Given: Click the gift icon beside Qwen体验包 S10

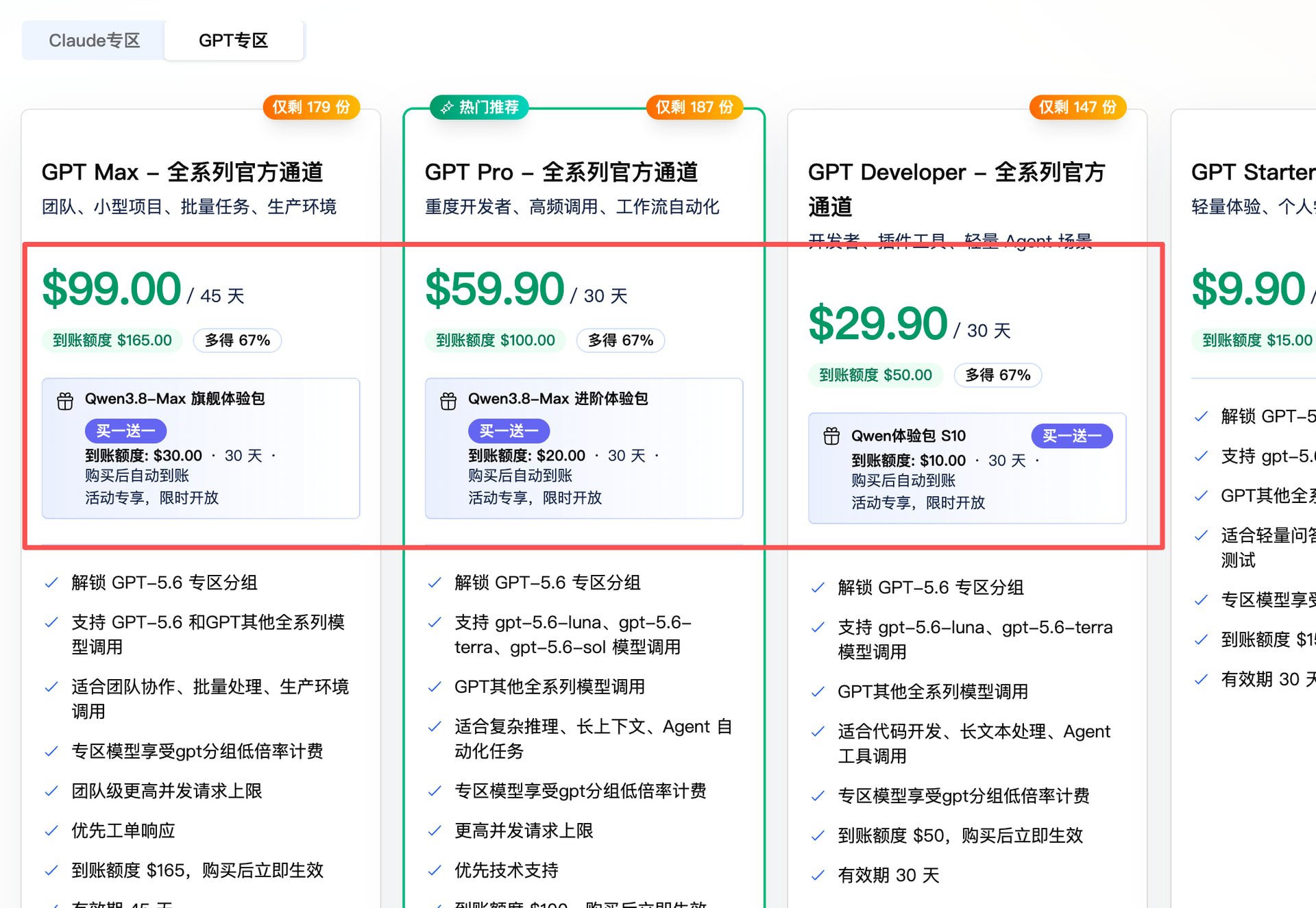Looking at the screenshot, I should pyautogui.click(x=831, y=436).
